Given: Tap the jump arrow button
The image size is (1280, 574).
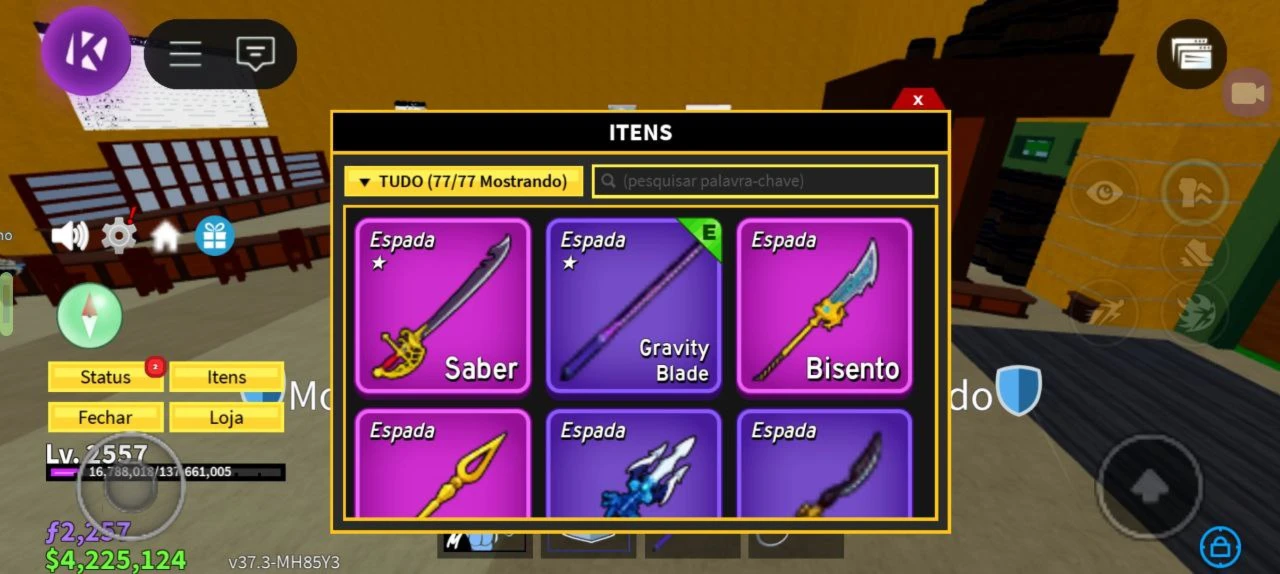Looking at the screenshot, I should (x=1149, y=487).
